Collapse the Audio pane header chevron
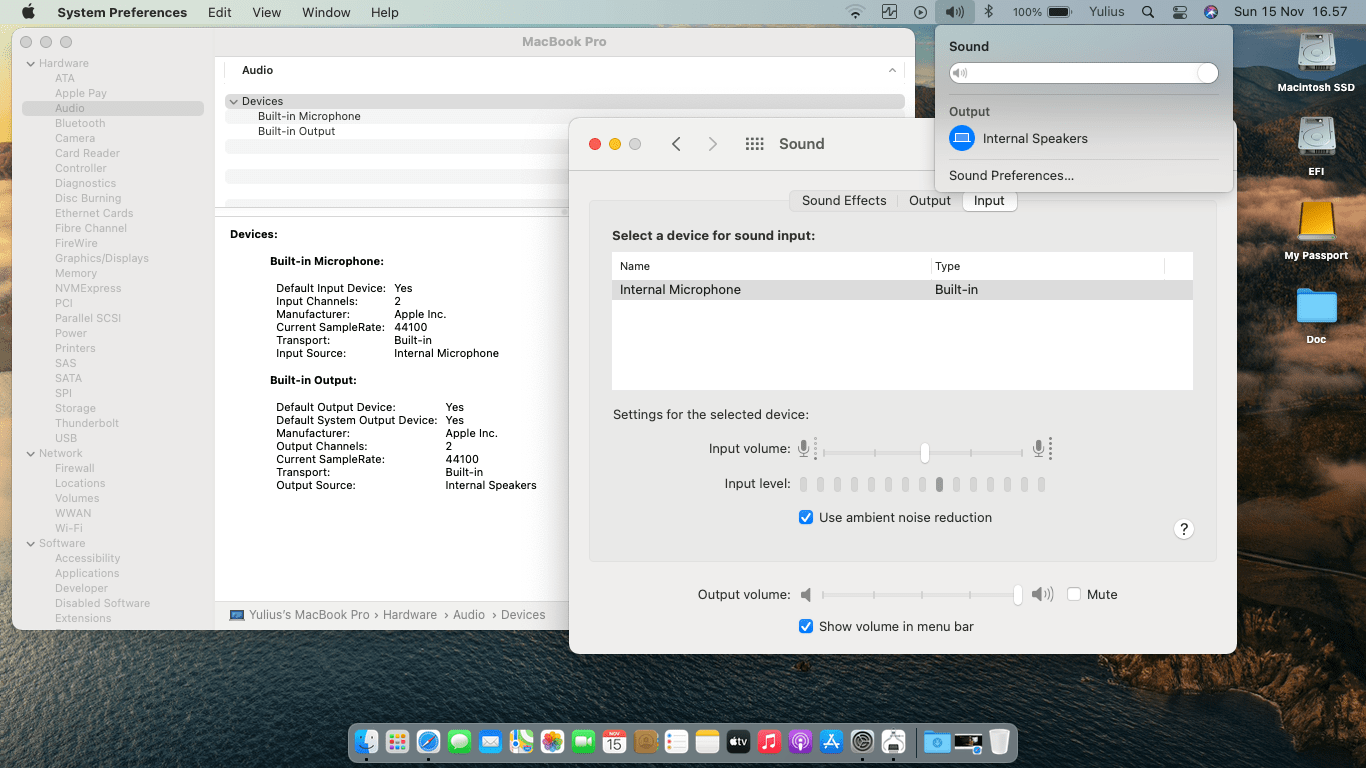This screenshot has height=768, width=1366. 892,71
